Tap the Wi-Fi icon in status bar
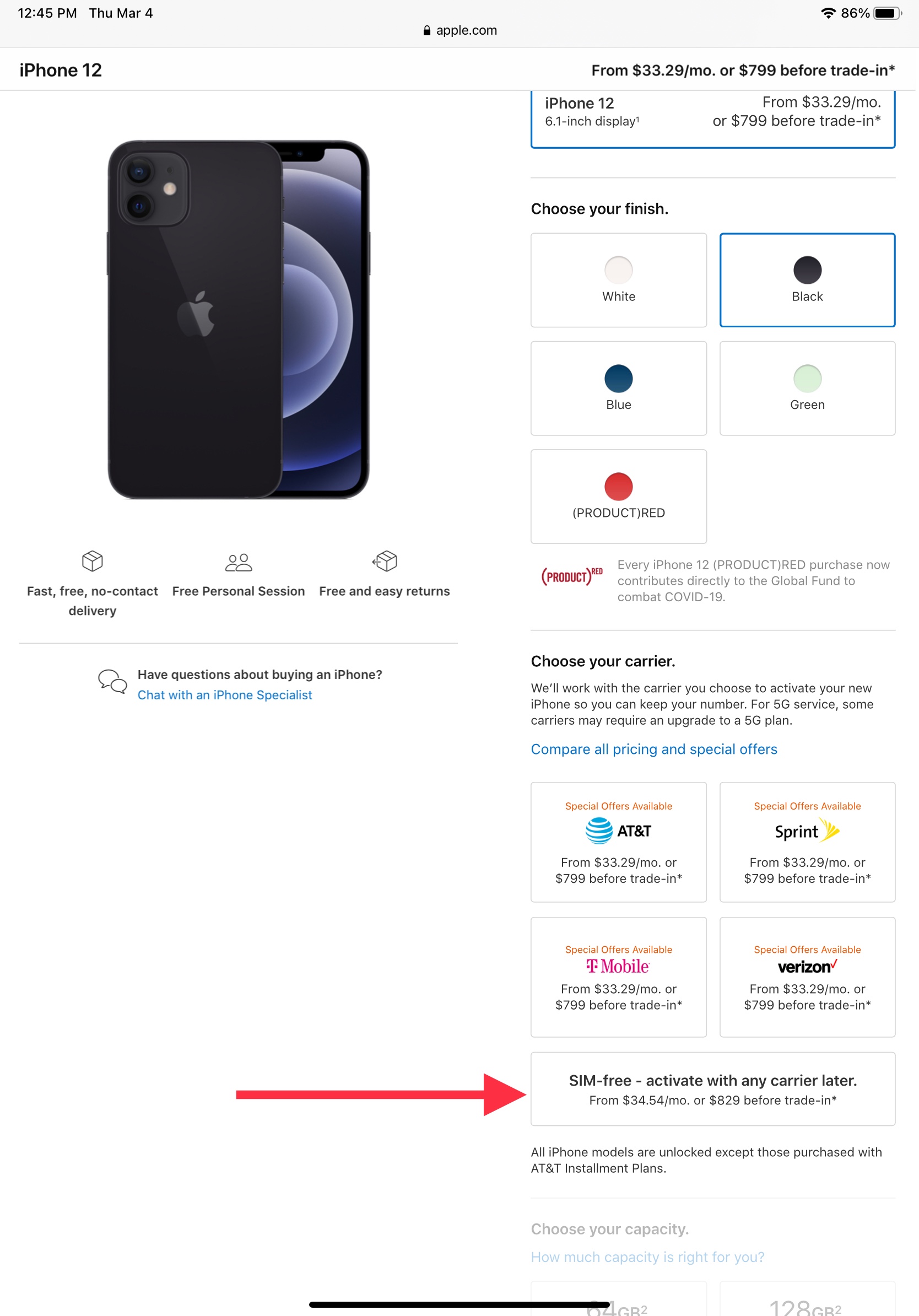The height and width of the screenshot is (1316, 919). click(828, 13)
